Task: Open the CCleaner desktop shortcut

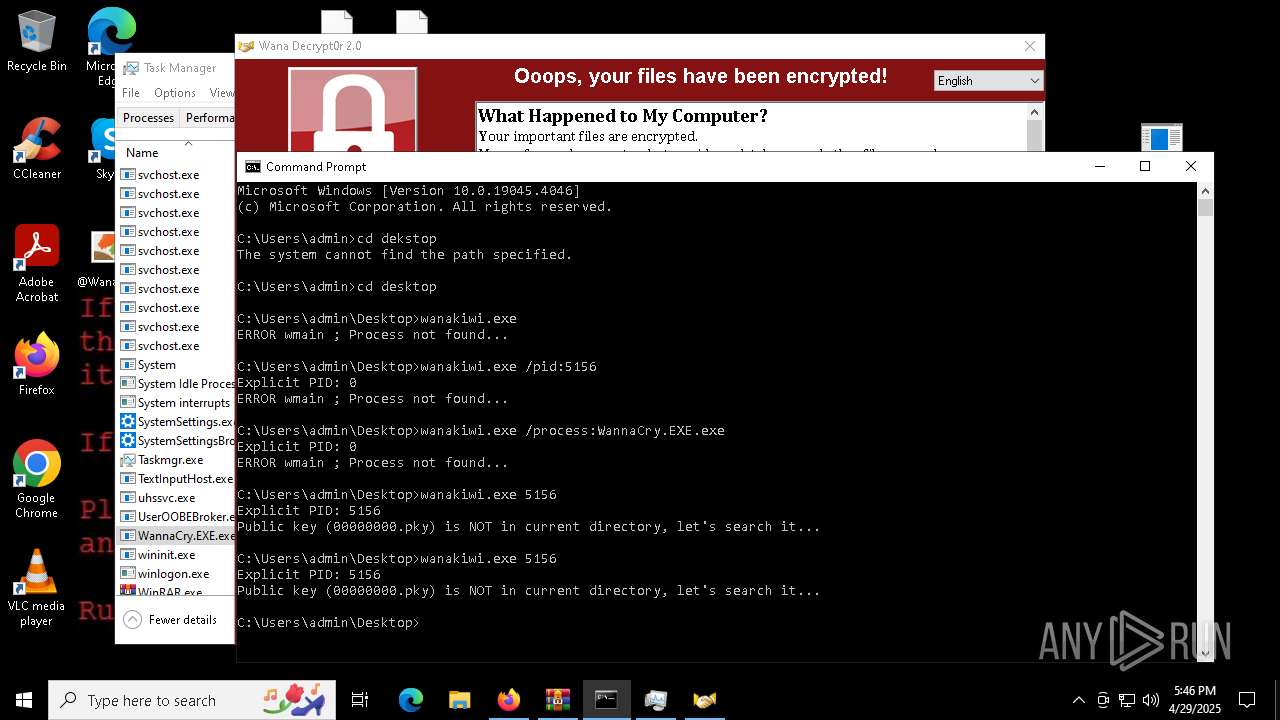Action: [36, 149]
